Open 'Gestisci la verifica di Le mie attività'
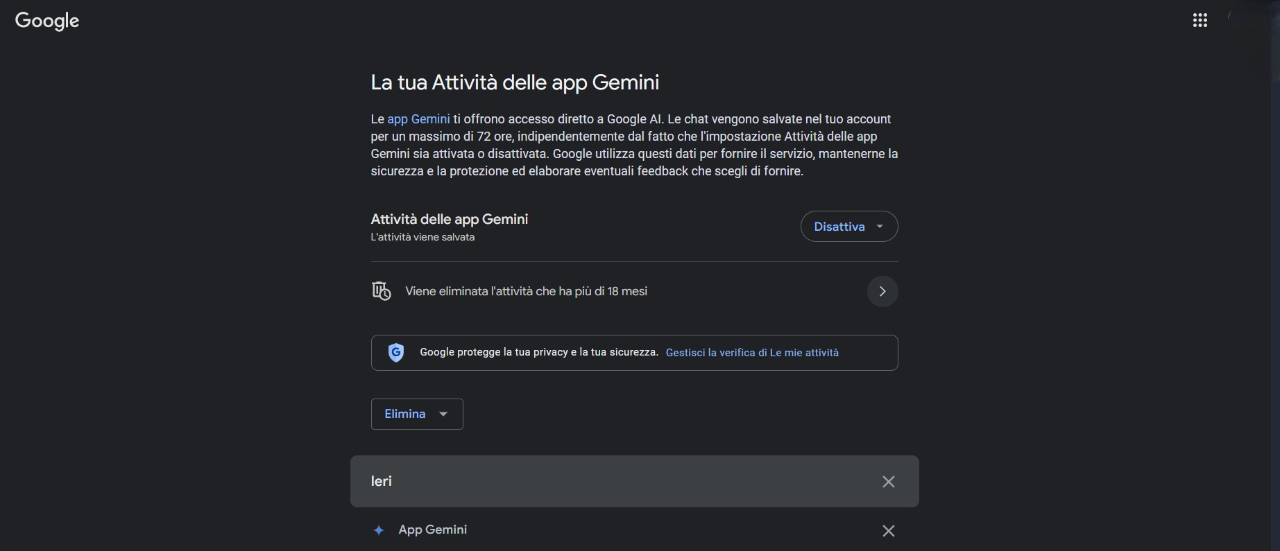The height and width of the screenshot is (551, 1280). tap(752, 353)
